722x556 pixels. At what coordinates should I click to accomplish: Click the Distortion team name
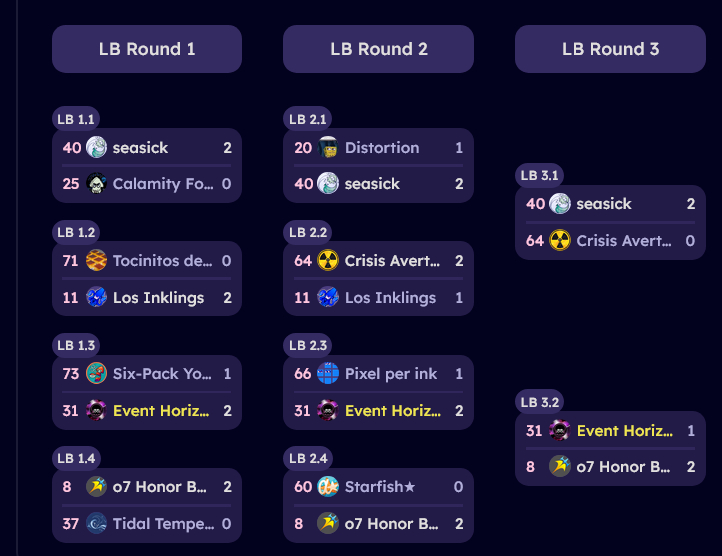[x=382, y=148]
